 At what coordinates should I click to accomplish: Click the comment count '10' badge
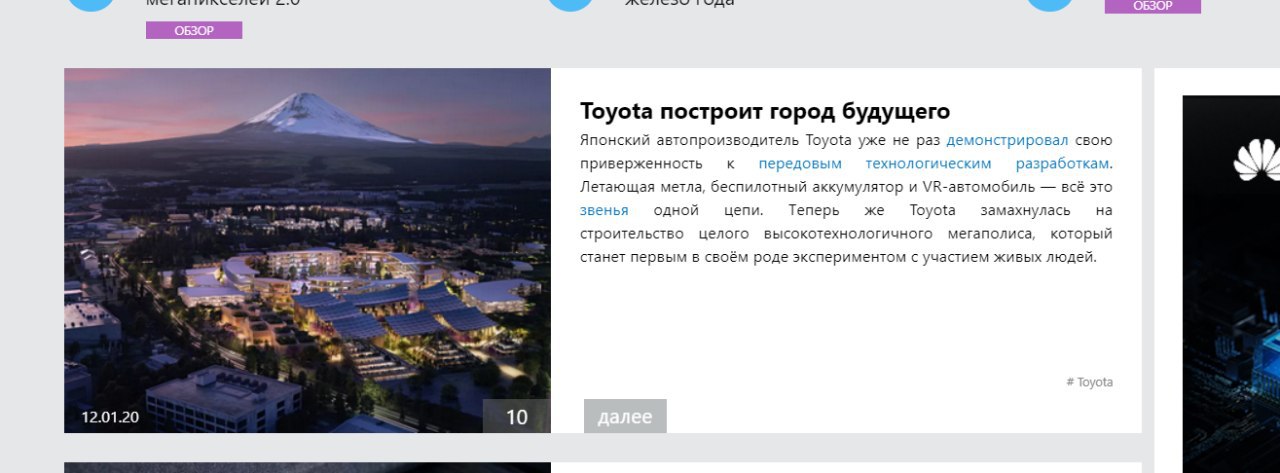tap(517, 416)
